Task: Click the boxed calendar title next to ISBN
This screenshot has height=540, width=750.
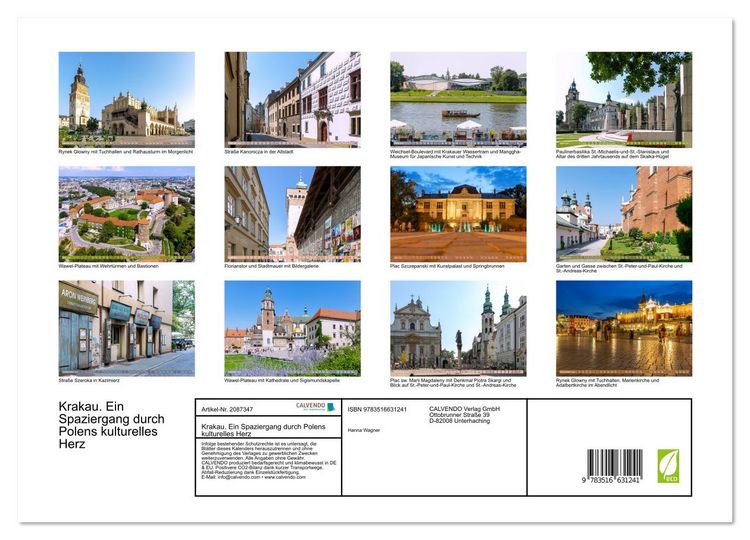Action: [x=264, y=430]
